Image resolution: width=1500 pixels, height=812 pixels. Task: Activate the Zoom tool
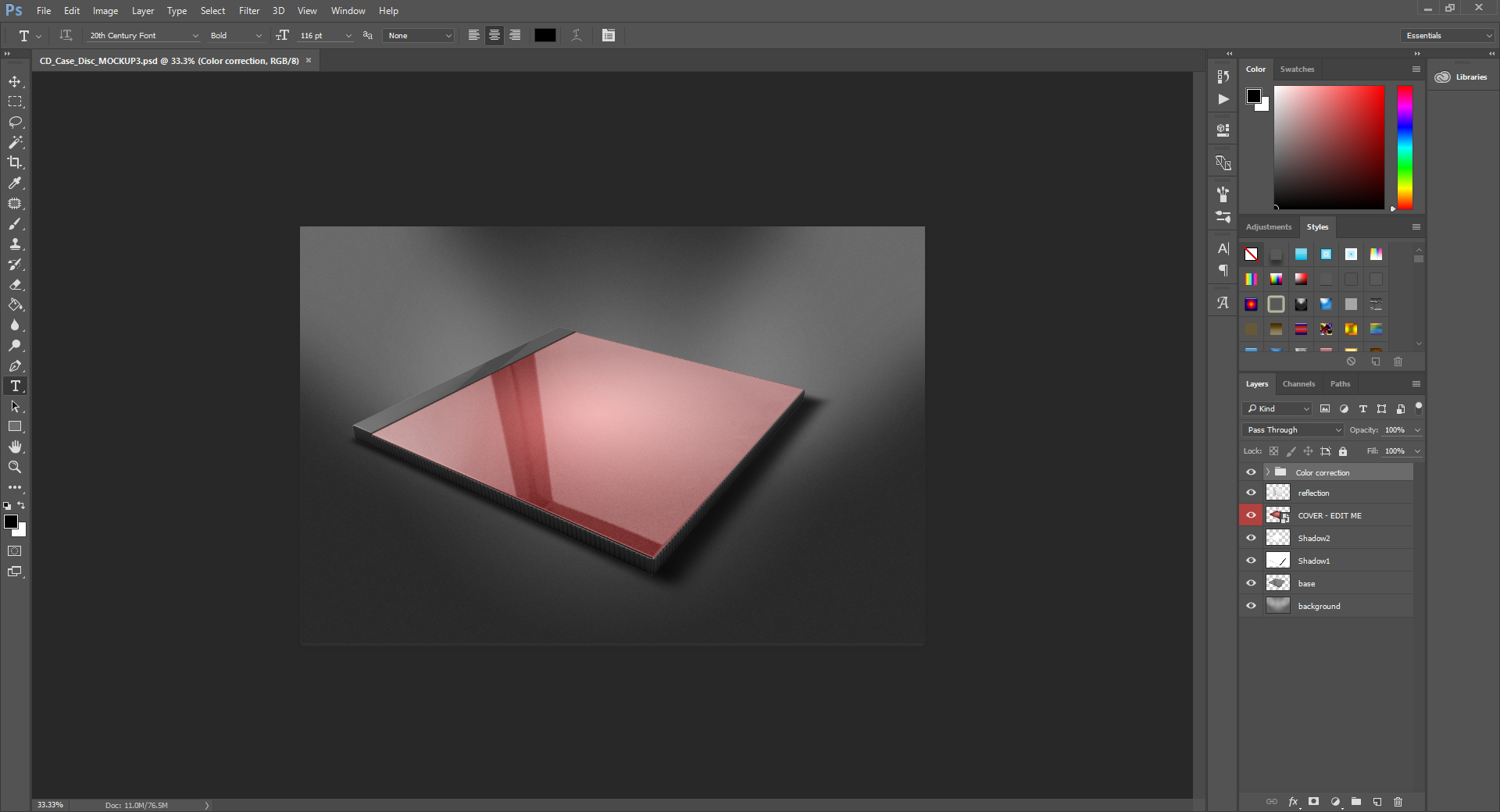pyautogui.click(x=15, y=467)
